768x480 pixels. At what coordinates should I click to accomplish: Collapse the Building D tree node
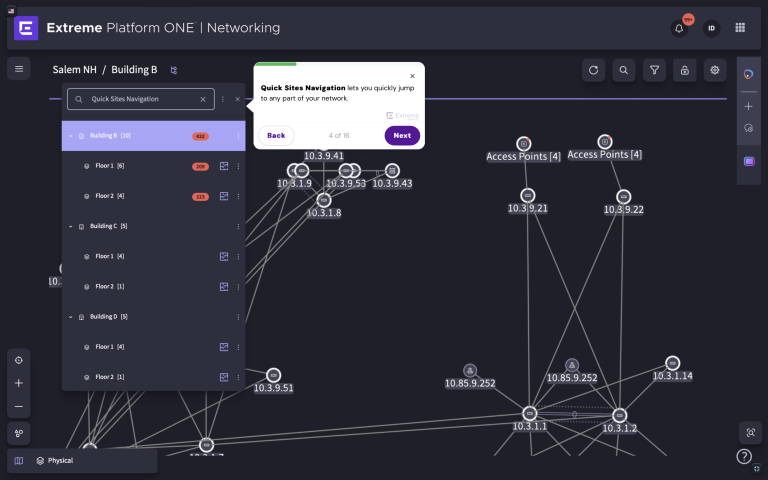coord(71,317)
